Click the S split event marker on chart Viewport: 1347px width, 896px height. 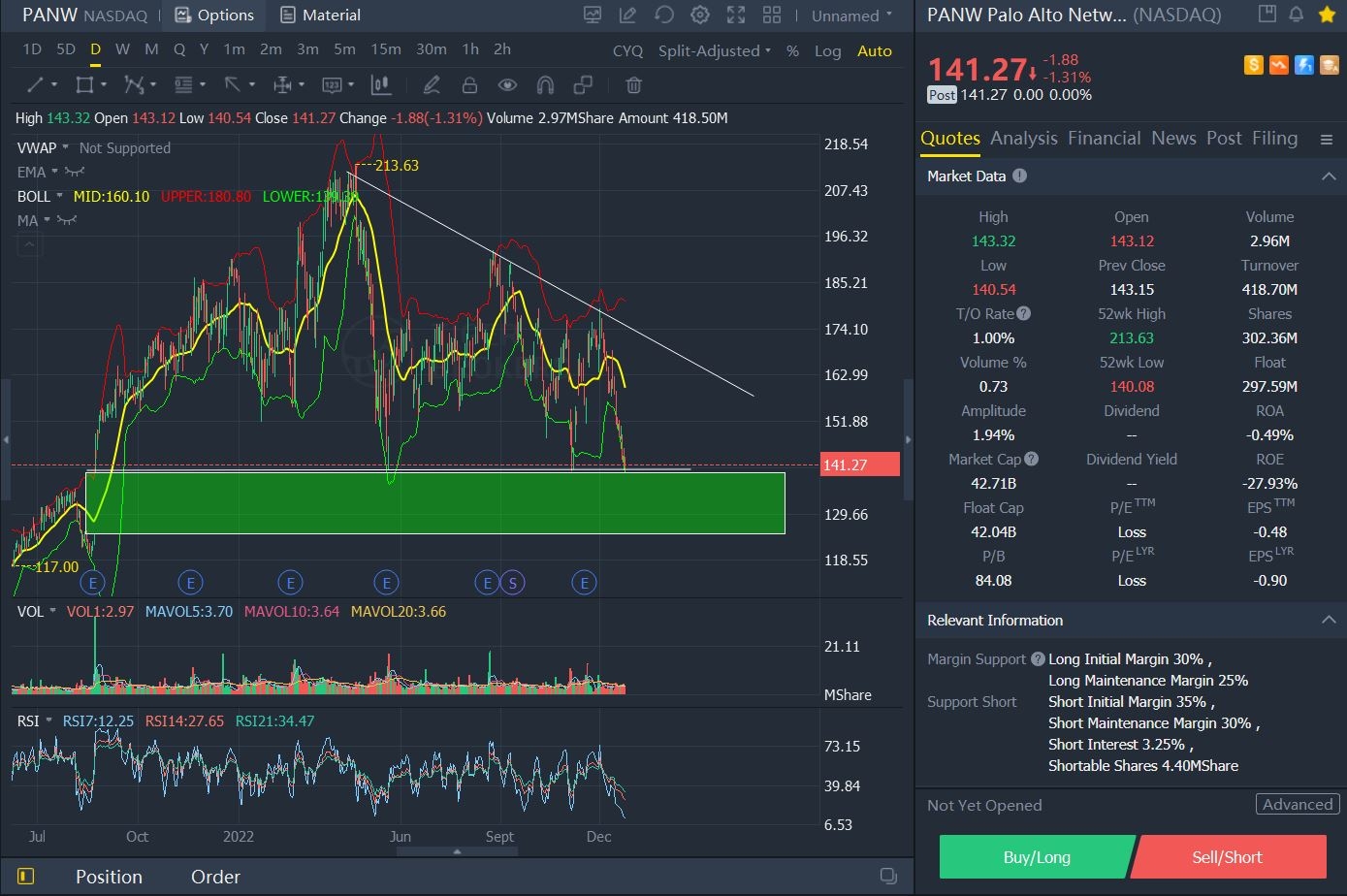tap(512, 583)
